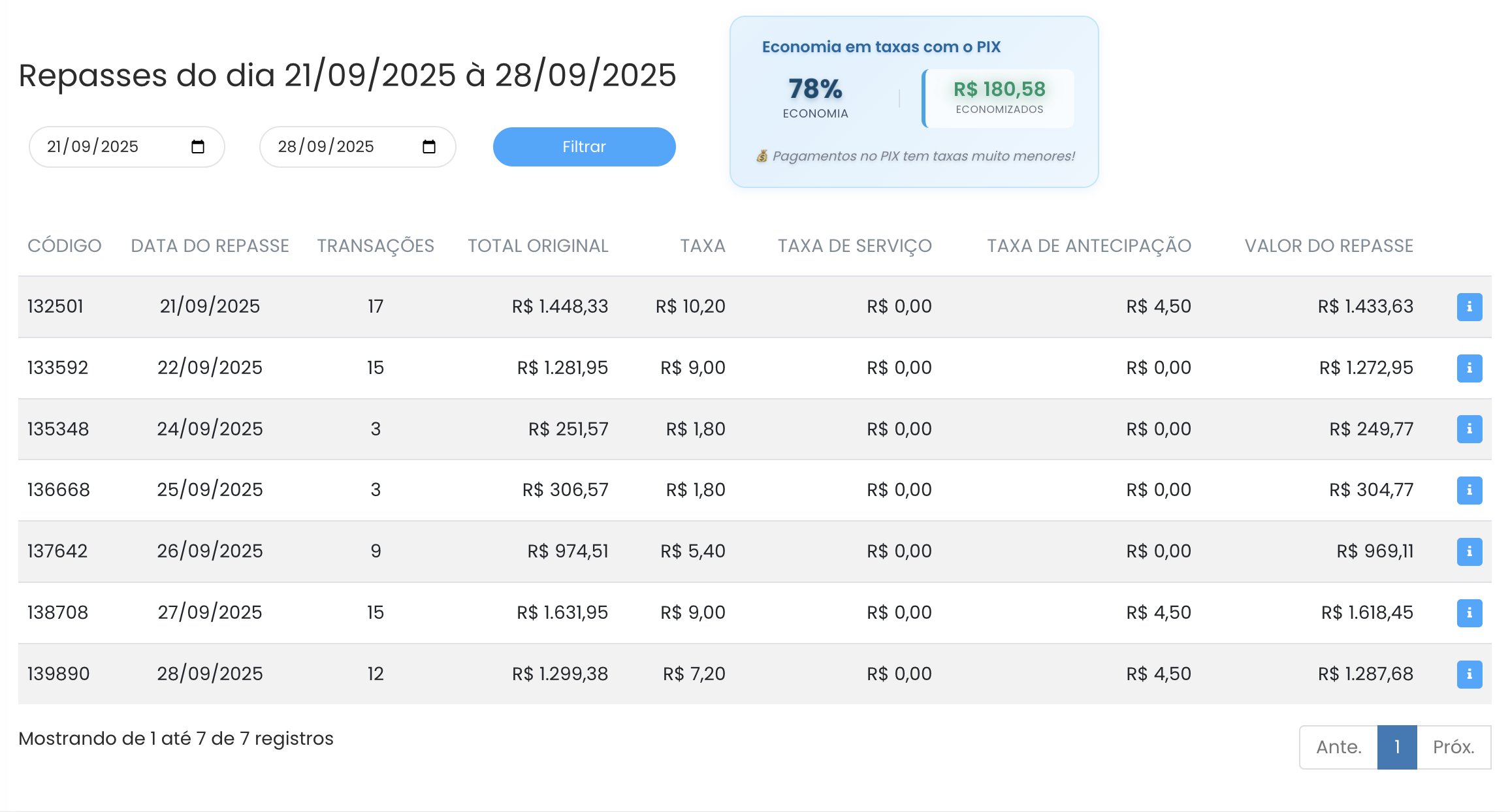
Task: Open info for repasse 133592
Action: coord(1469,368)
